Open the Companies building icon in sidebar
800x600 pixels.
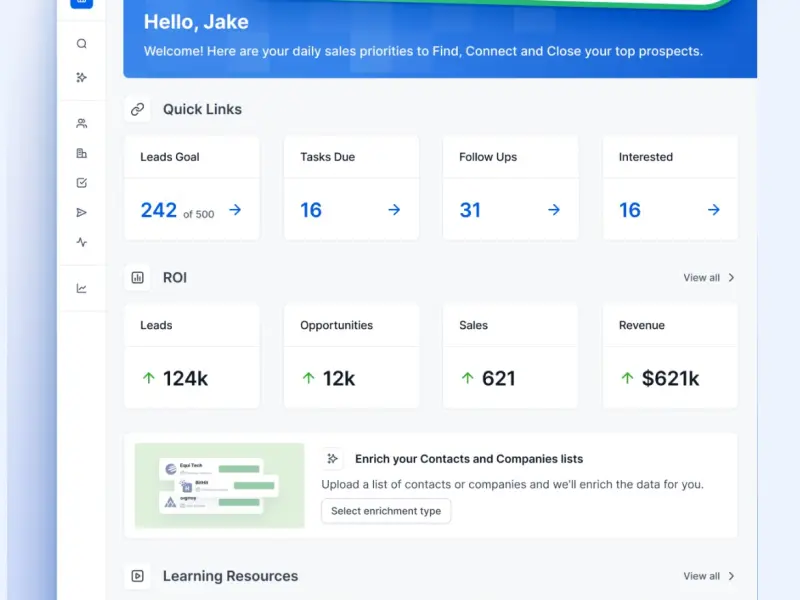[82, 153]
